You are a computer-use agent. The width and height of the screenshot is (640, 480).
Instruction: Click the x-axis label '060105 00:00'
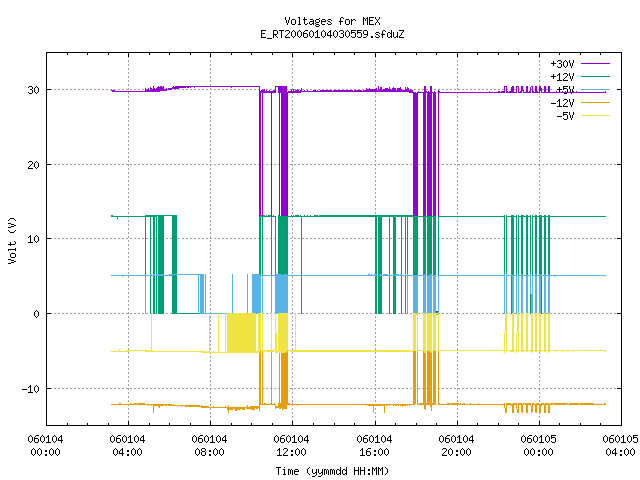click(538, 446)
